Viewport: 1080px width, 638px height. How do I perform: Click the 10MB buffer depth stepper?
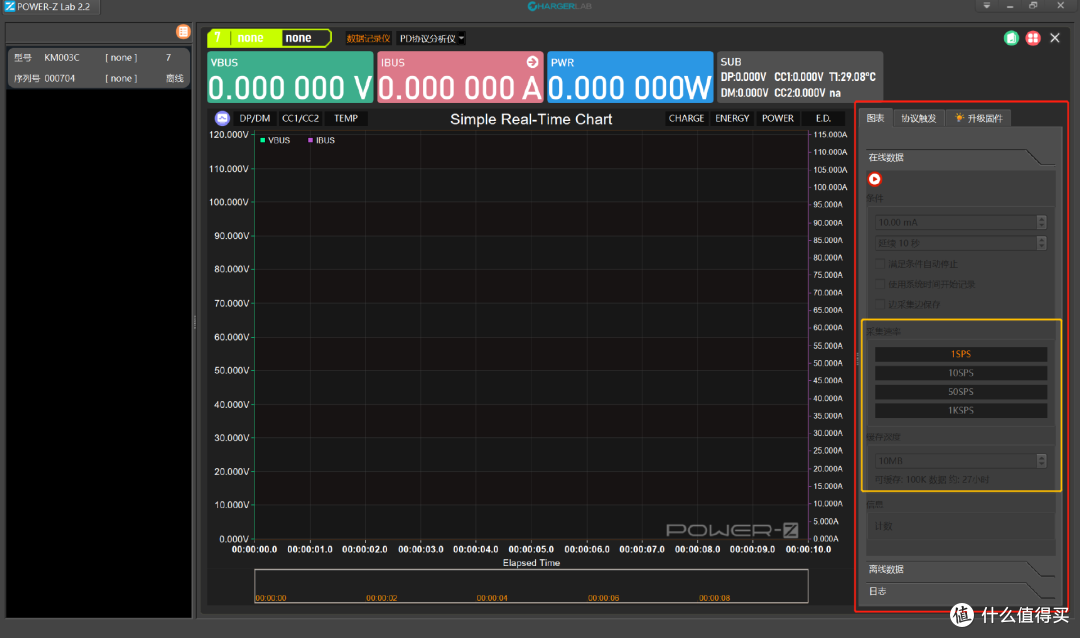pyautogui.click(x=1041, y=460)
